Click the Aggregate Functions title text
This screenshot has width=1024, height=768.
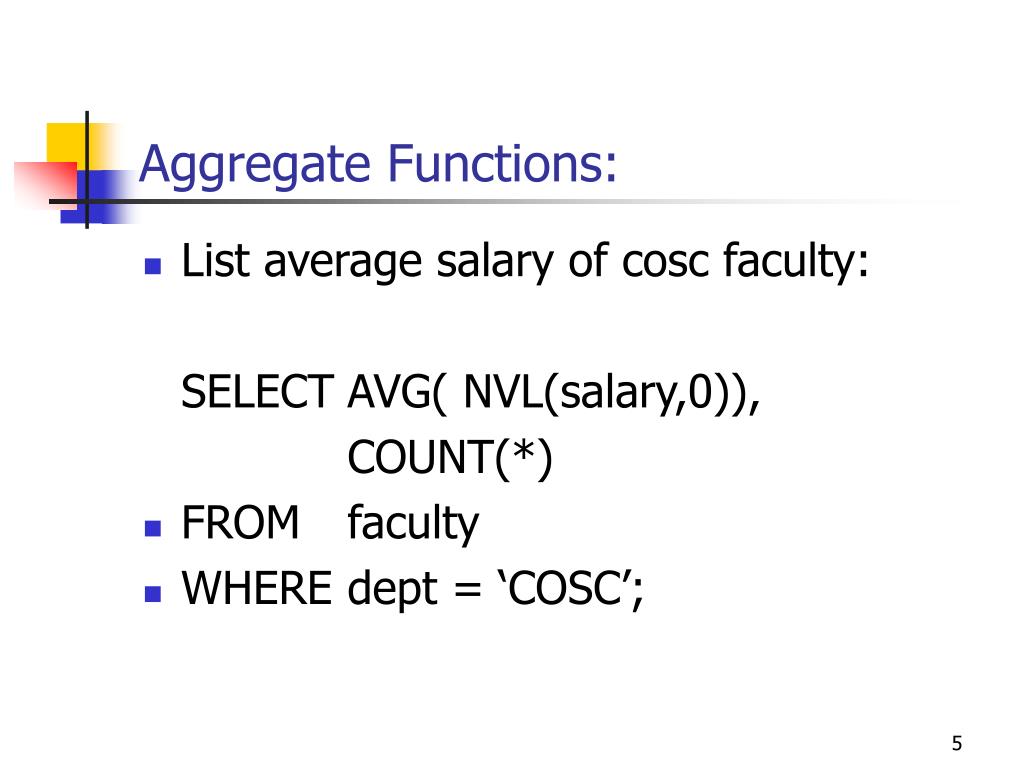point(377,165)
